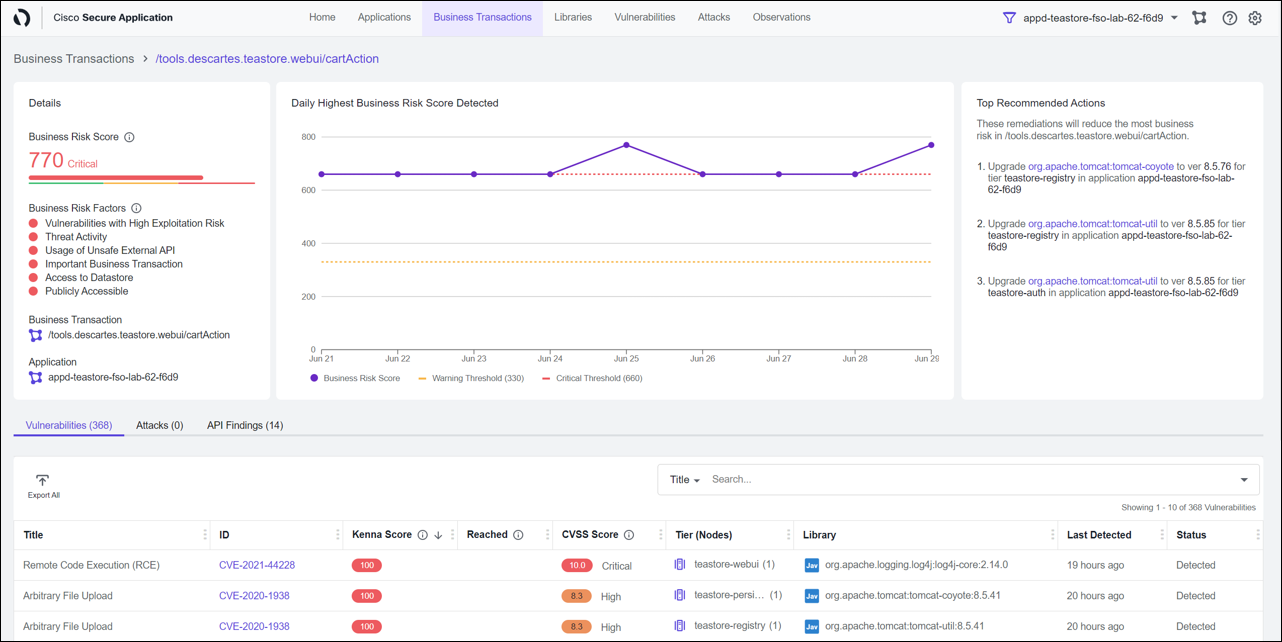
Task: Open the Title search filter dropdown
Action: coord(684,480)
